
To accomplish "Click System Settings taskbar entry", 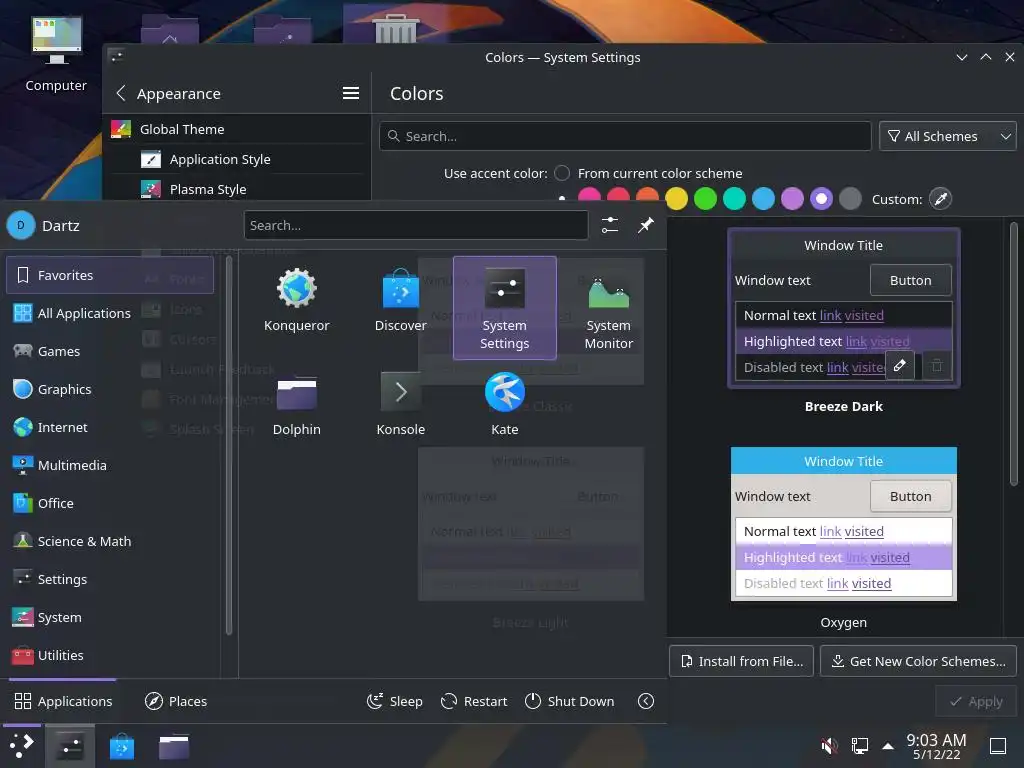I will point(70,746).
